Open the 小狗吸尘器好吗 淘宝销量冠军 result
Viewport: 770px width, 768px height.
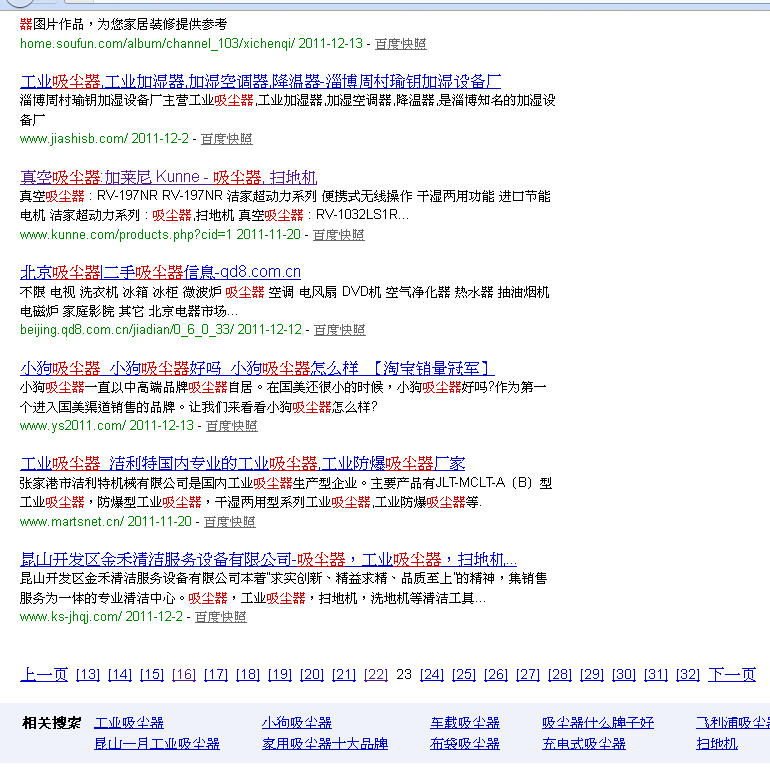click(x=257, y=368)
